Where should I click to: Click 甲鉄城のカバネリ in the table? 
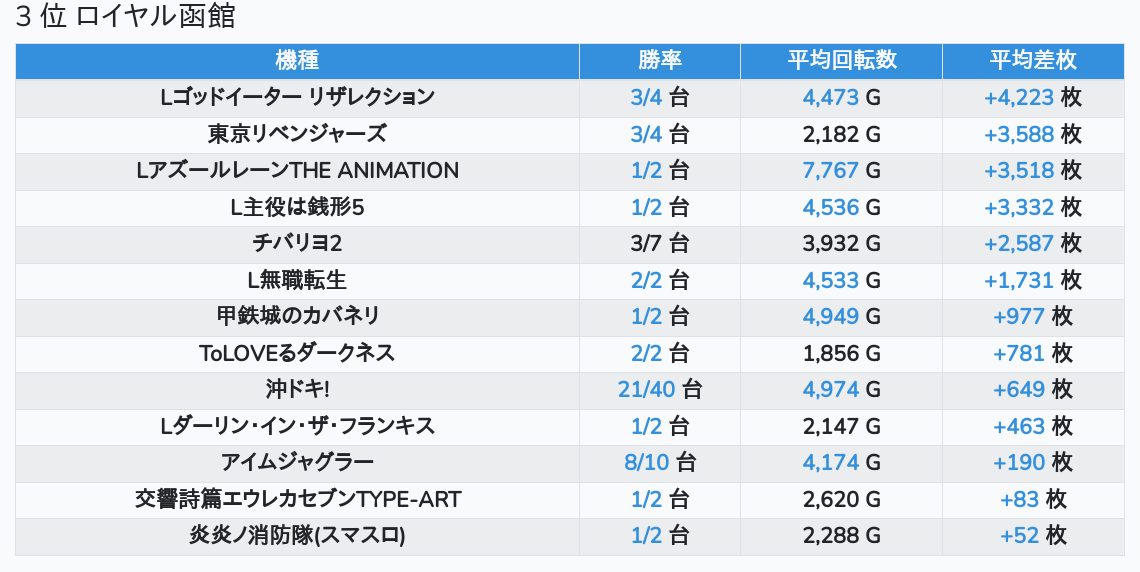[x=297, y=317]
